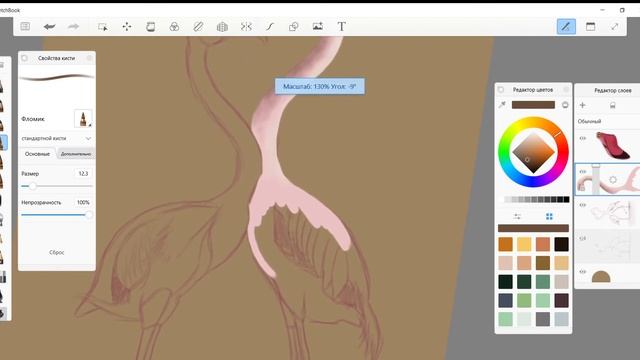Toggle visibility of the sketch outline layer
640x360 pixels.
(582, 205)
